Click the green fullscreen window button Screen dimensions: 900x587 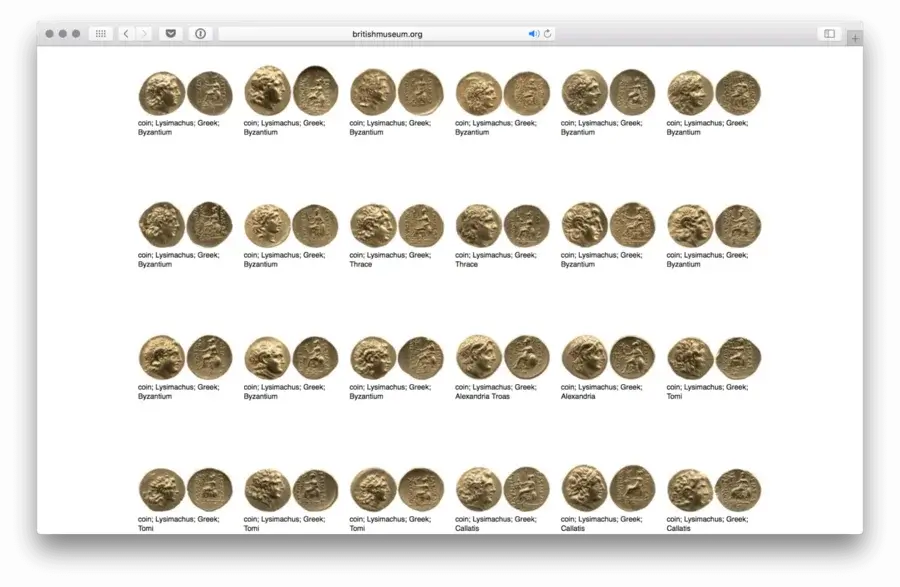pos(76,34)
